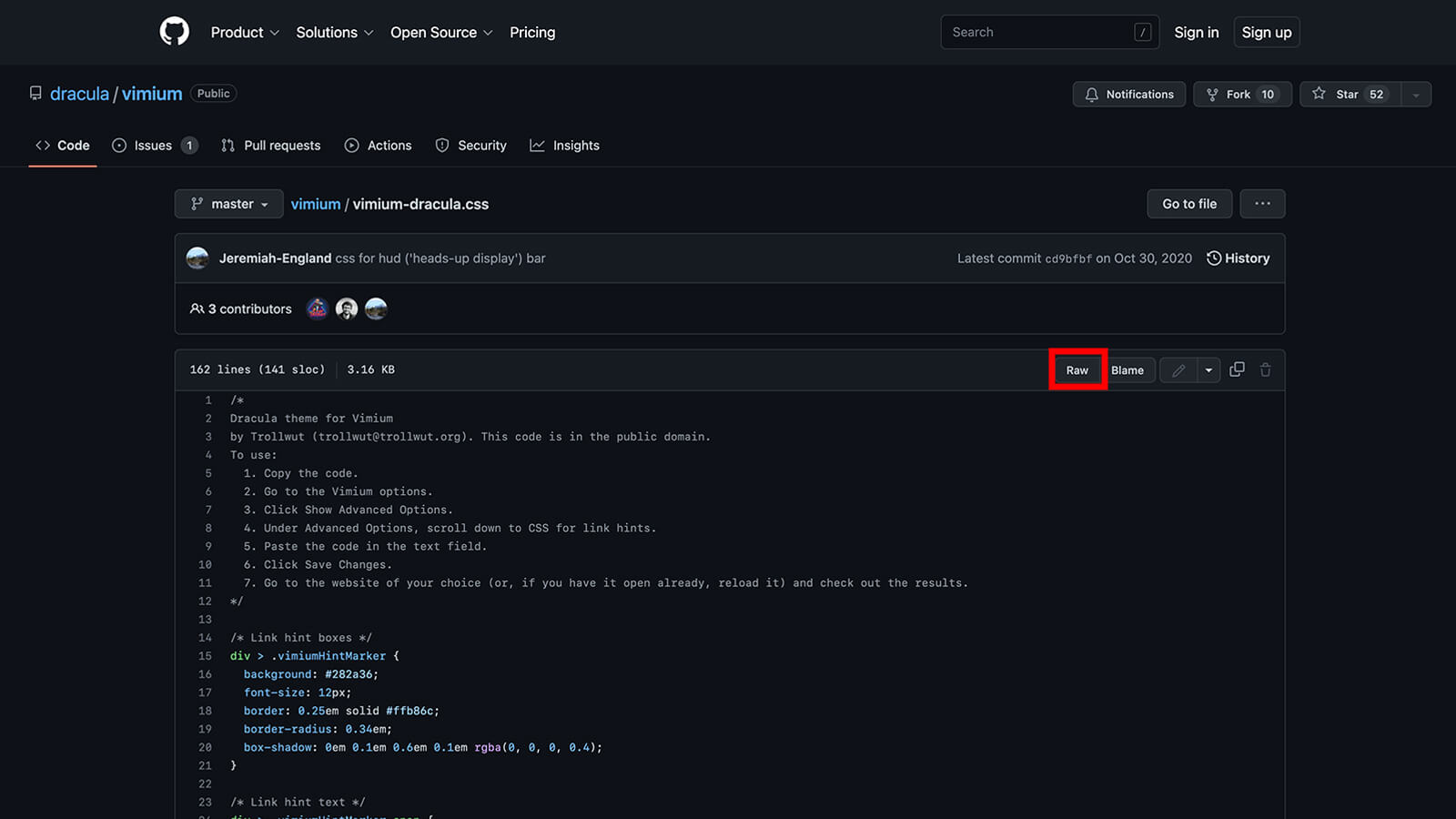Click the first contributor avatar
The image size is (1456, 819).
[317, 309]
